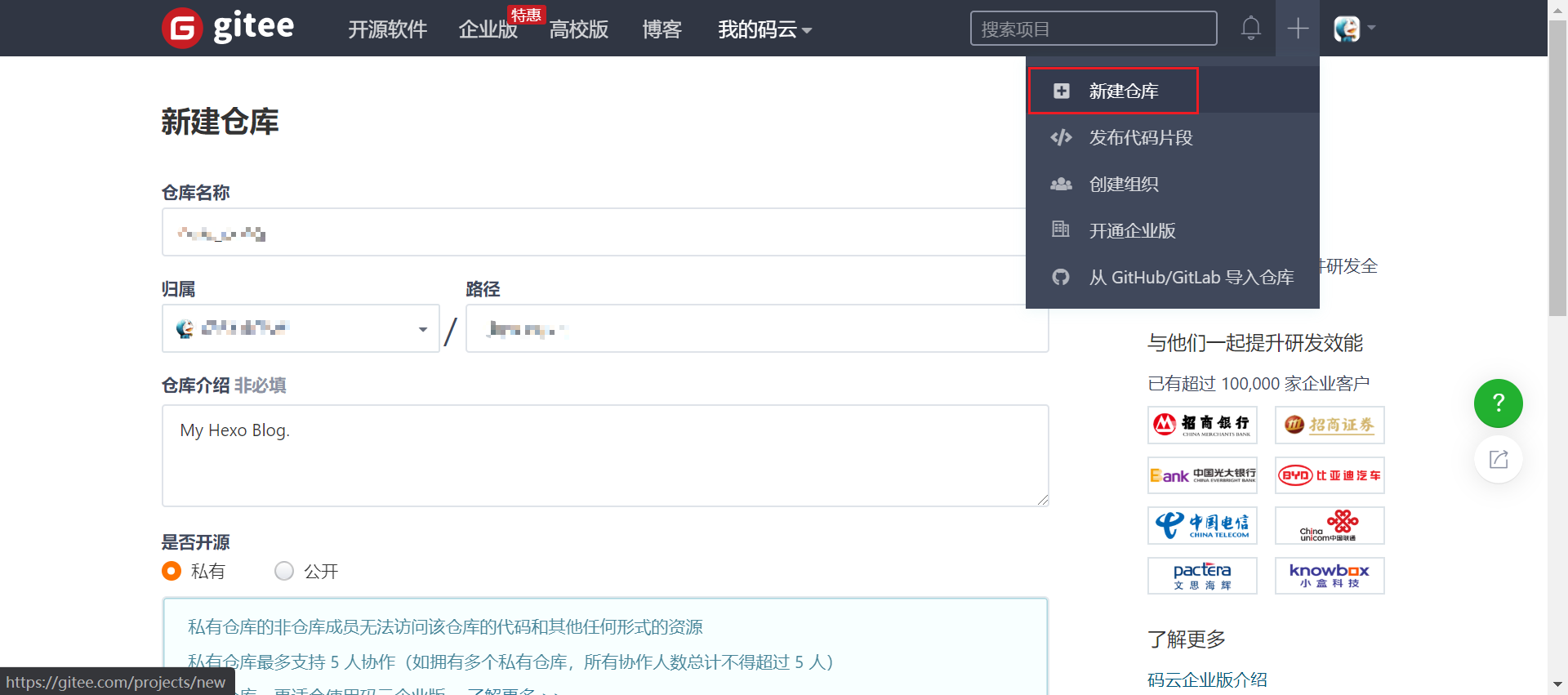Click the BYD auto logo
This screenshot has width=1568, height=695.
[x=1330, y=475]
